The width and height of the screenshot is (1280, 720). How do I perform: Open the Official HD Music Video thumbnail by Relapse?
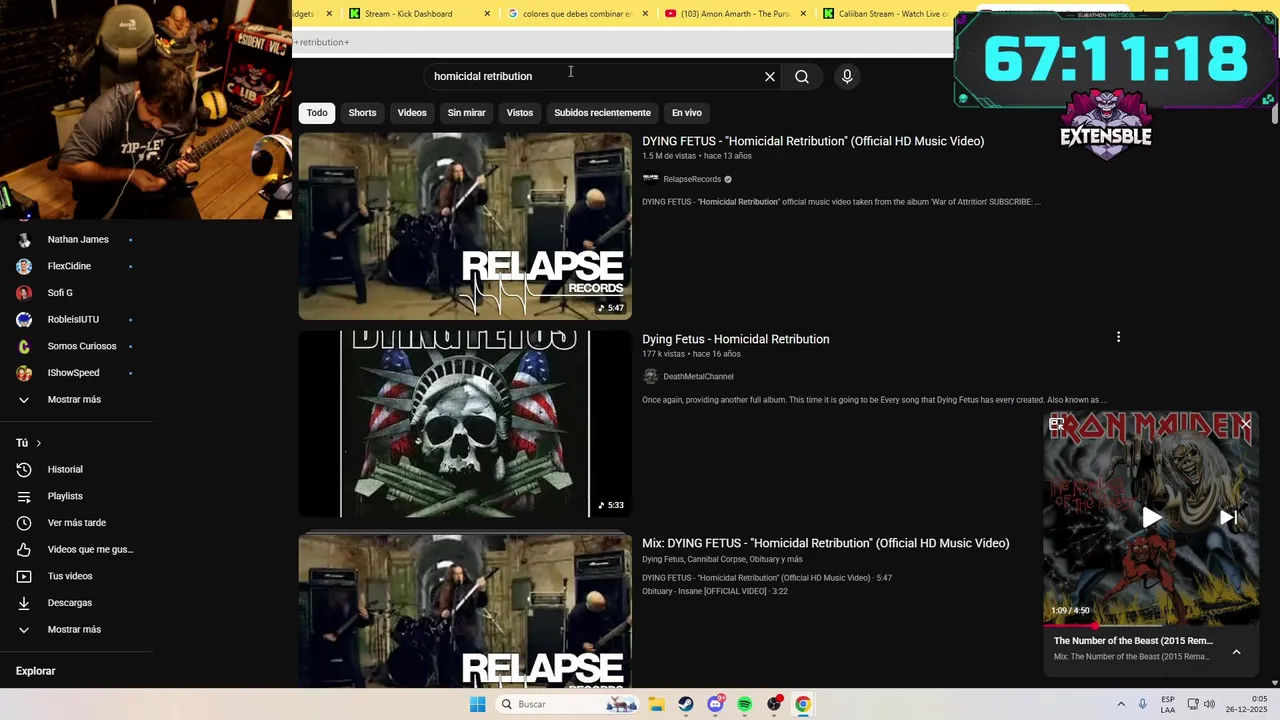[x=465, y=226]
